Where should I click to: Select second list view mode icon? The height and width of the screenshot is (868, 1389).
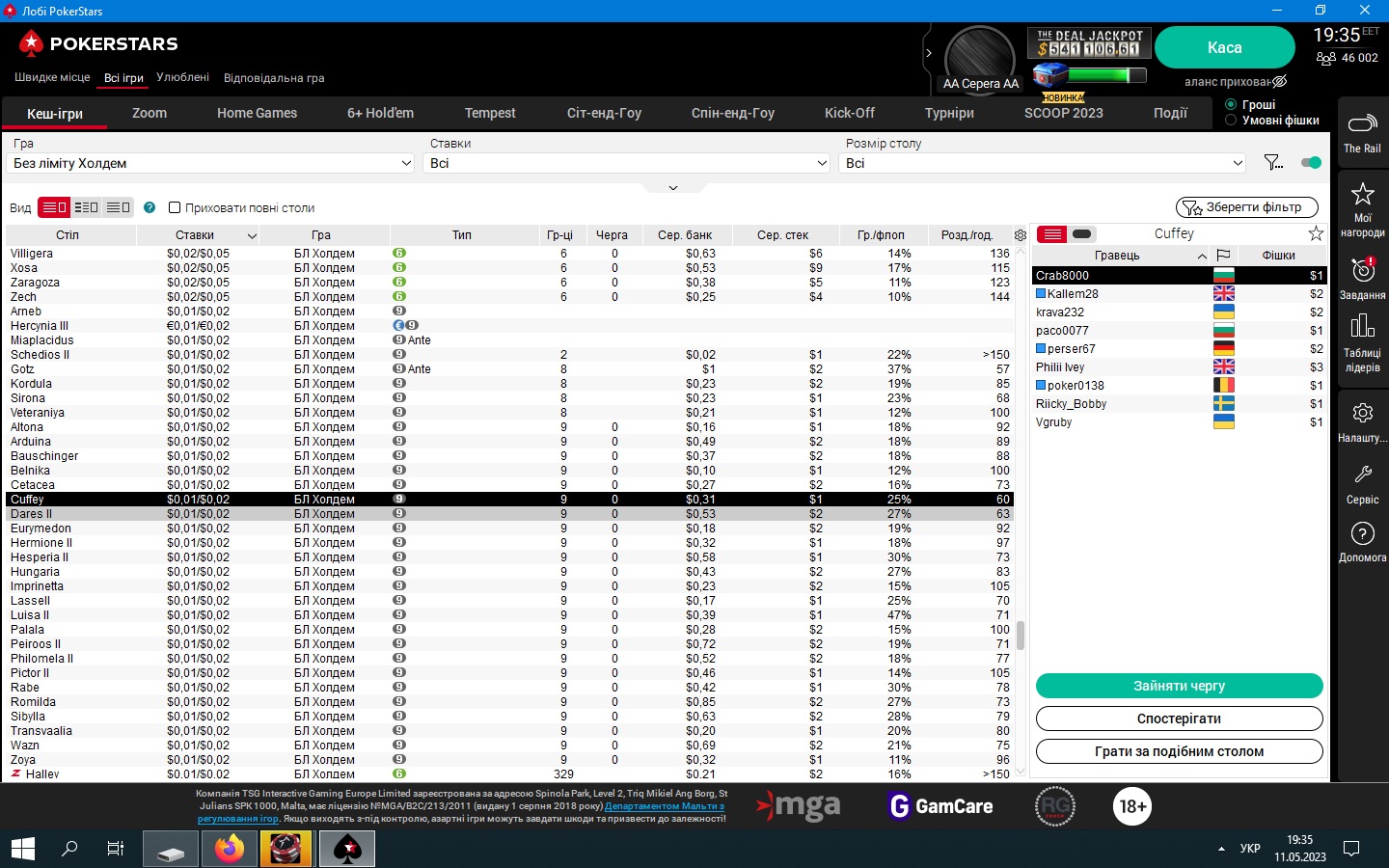click(86, 207)
